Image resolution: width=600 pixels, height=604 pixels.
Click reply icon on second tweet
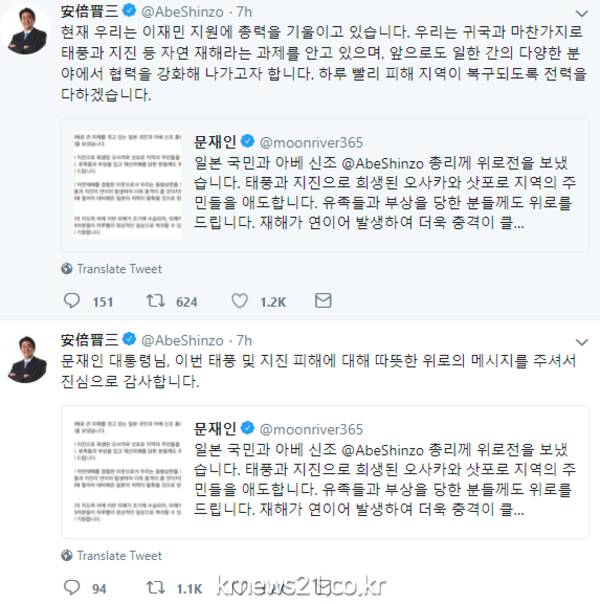pyautogui.click(x=72, y=587)
